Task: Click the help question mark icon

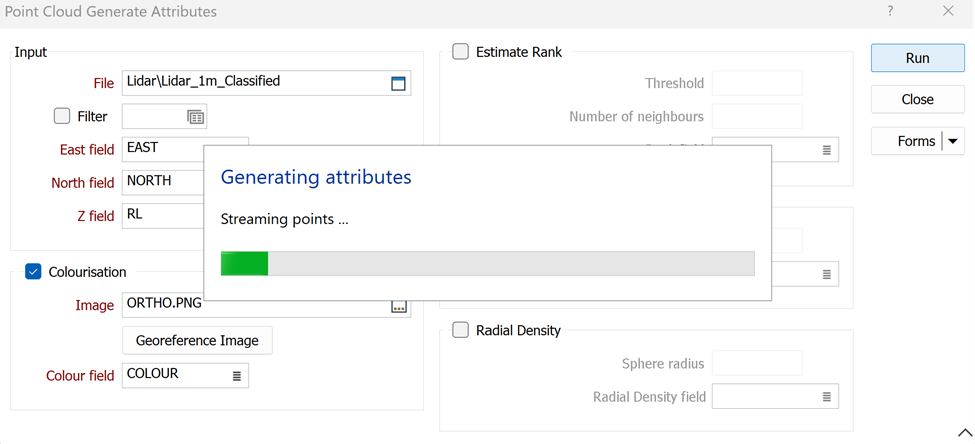Action: [x=890, y=12]
